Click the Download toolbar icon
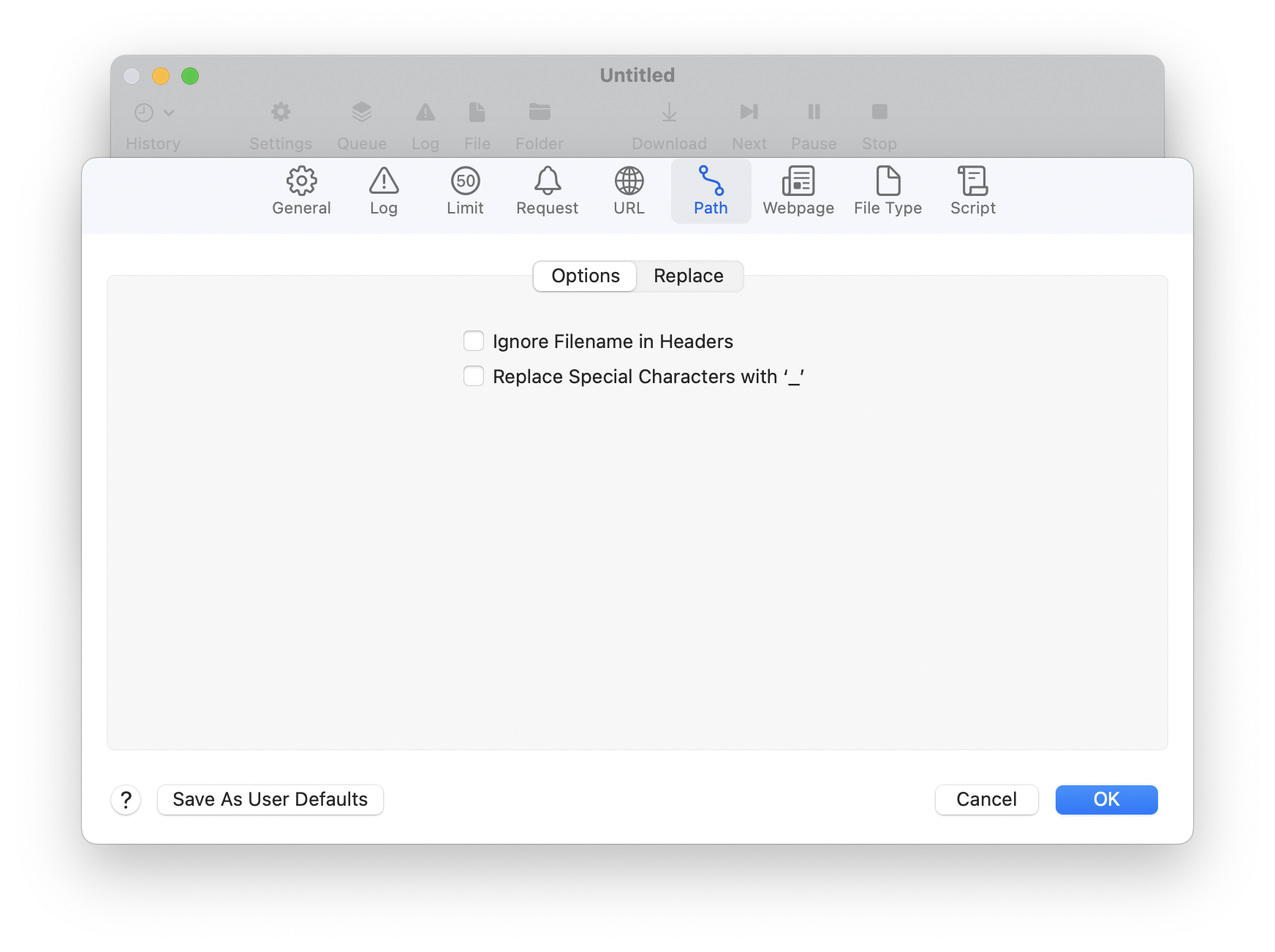The width and height of the screenshot is (1275, 952). click(669, 113)
